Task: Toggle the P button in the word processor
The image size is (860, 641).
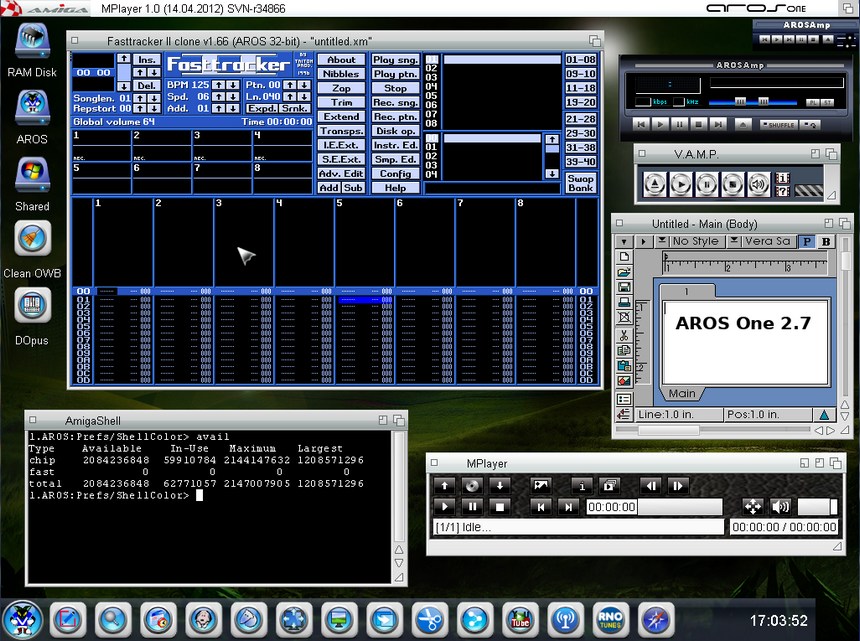Action: point(807,242)
